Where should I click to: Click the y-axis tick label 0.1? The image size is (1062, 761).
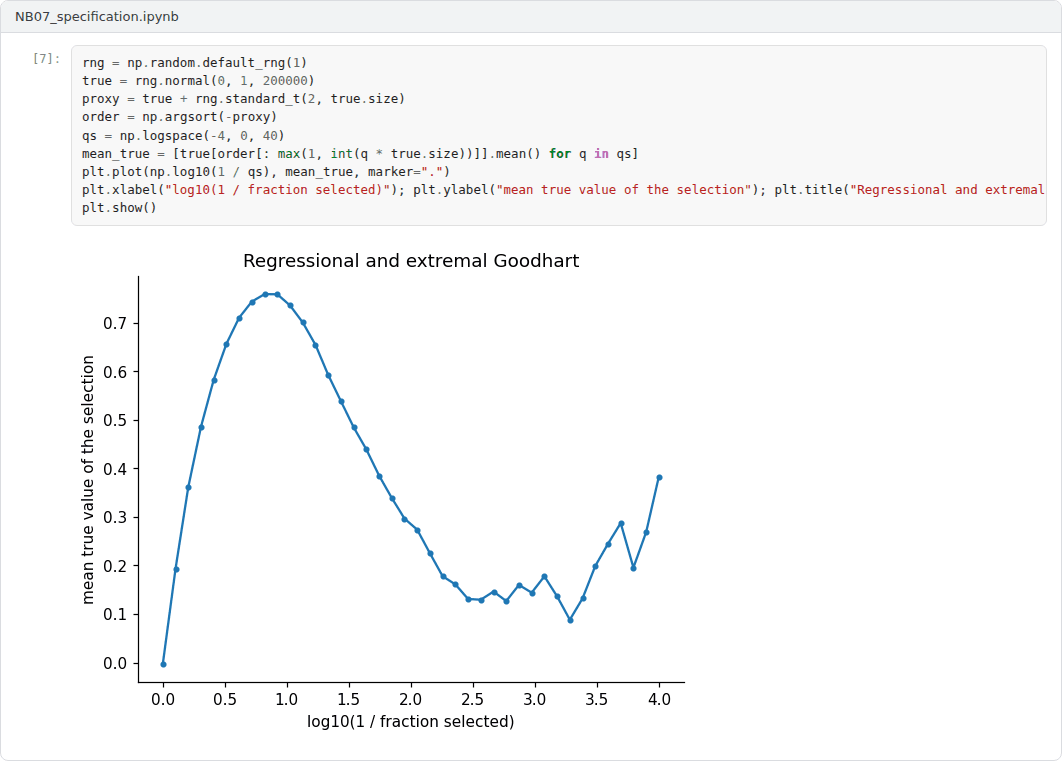pos(114,615)
